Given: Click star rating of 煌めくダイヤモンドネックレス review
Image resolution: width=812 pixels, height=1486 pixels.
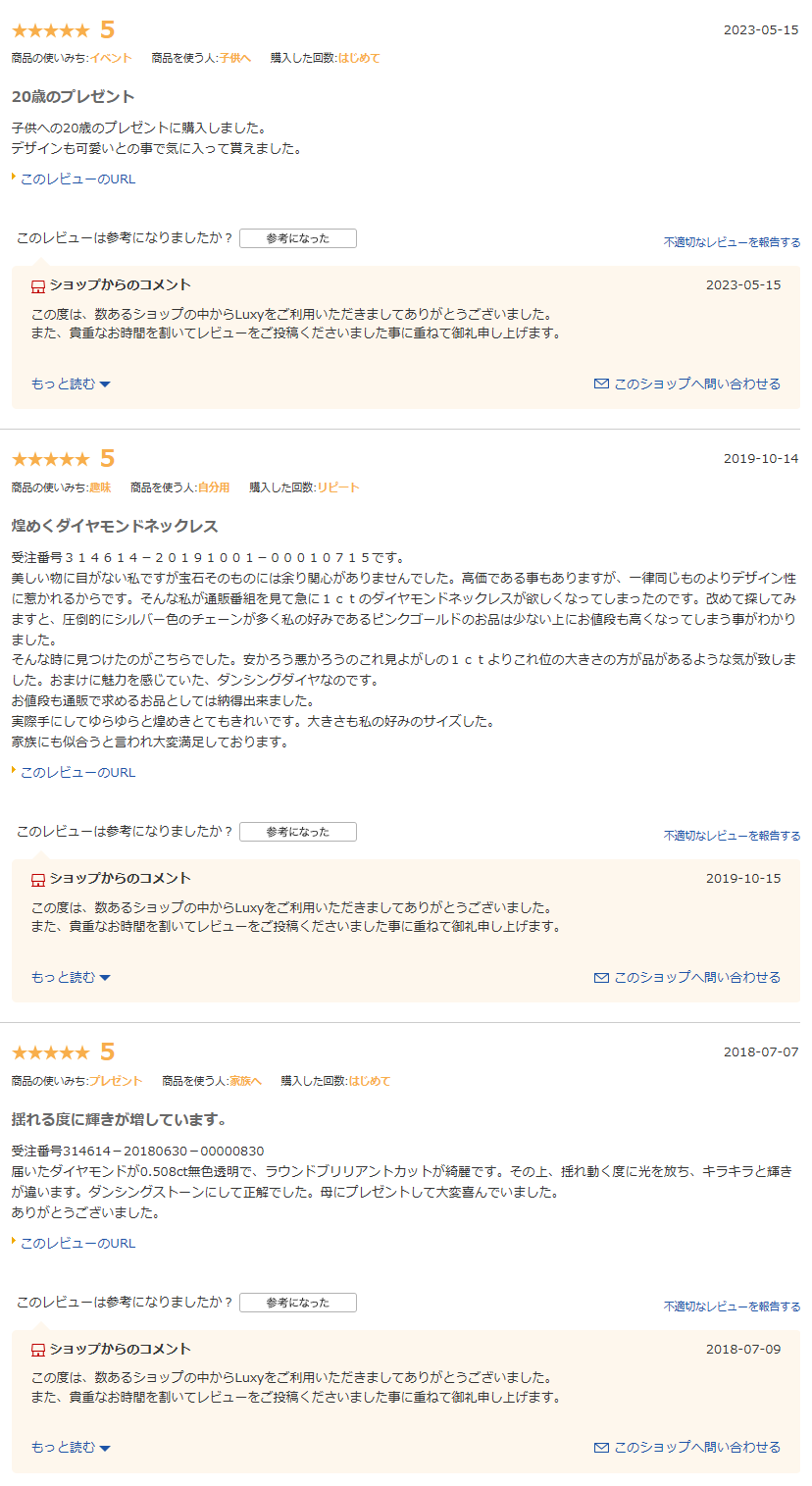Looking at the screenshot, I should coord(50,459).
